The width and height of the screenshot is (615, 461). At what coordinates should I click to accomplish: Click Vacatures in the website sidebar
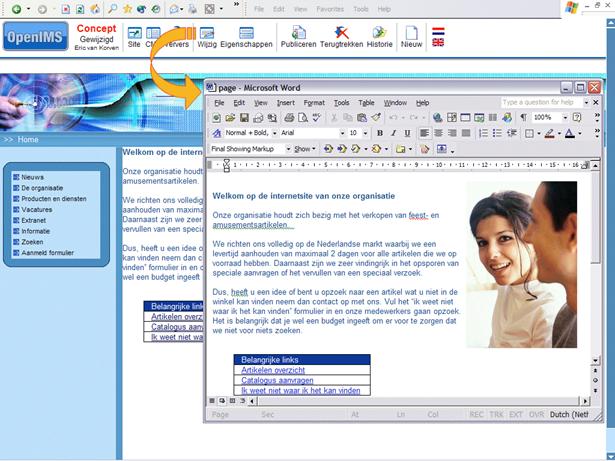point(37,210)
